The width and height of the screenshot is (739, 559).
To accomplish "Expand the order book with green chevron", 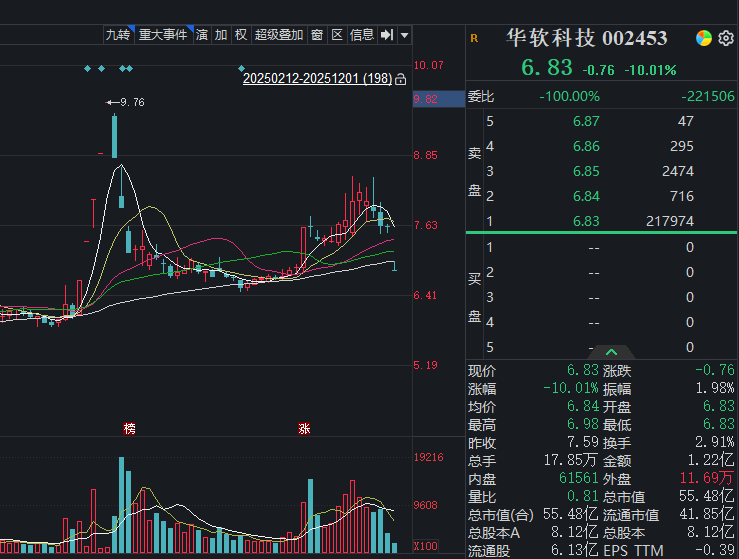I will [611, 352].
